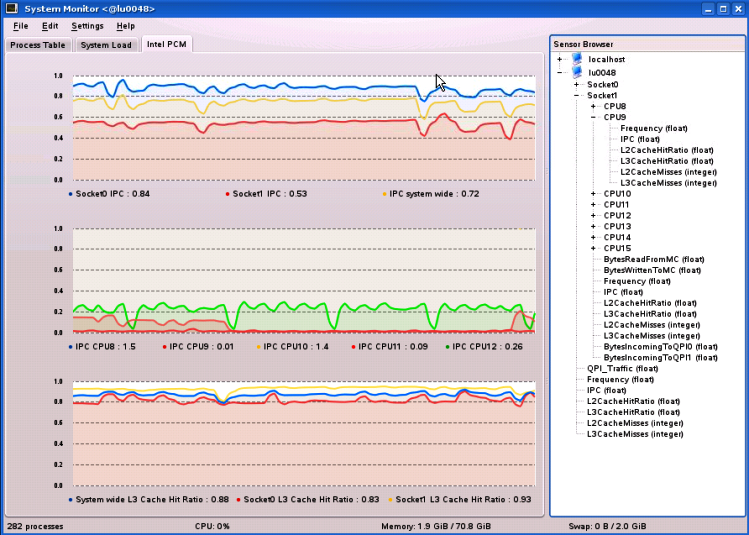Click the red Socket1 IPC legend dot
Screen dimensions: 749x535
click(x=227, y=194)
